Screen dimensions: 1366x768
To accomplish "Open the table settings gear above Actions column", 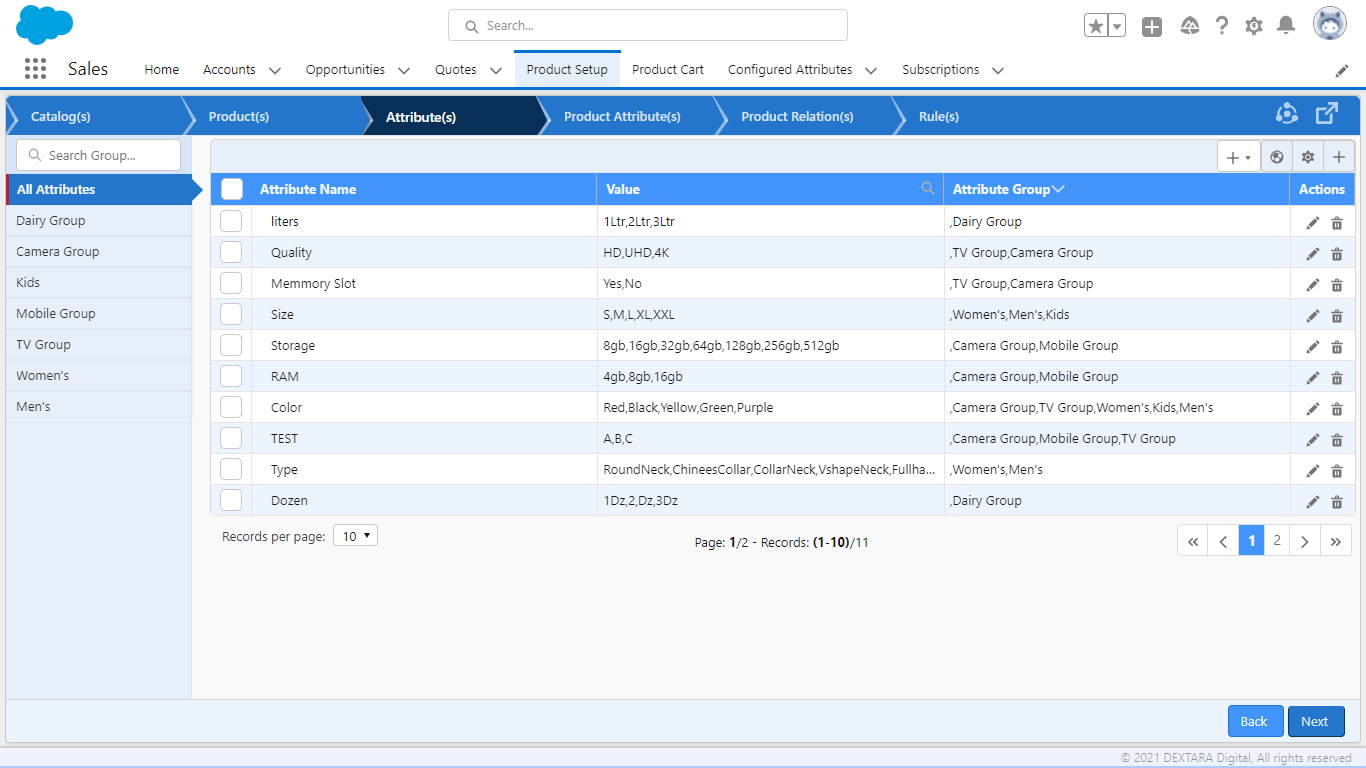I will tap(1308, 156).
